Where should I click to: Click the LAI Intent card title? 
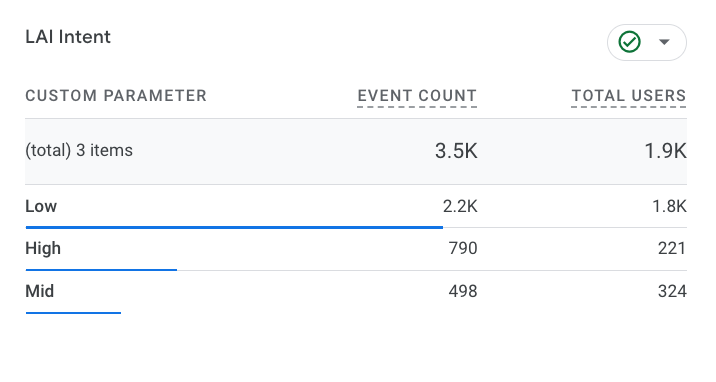68,37
